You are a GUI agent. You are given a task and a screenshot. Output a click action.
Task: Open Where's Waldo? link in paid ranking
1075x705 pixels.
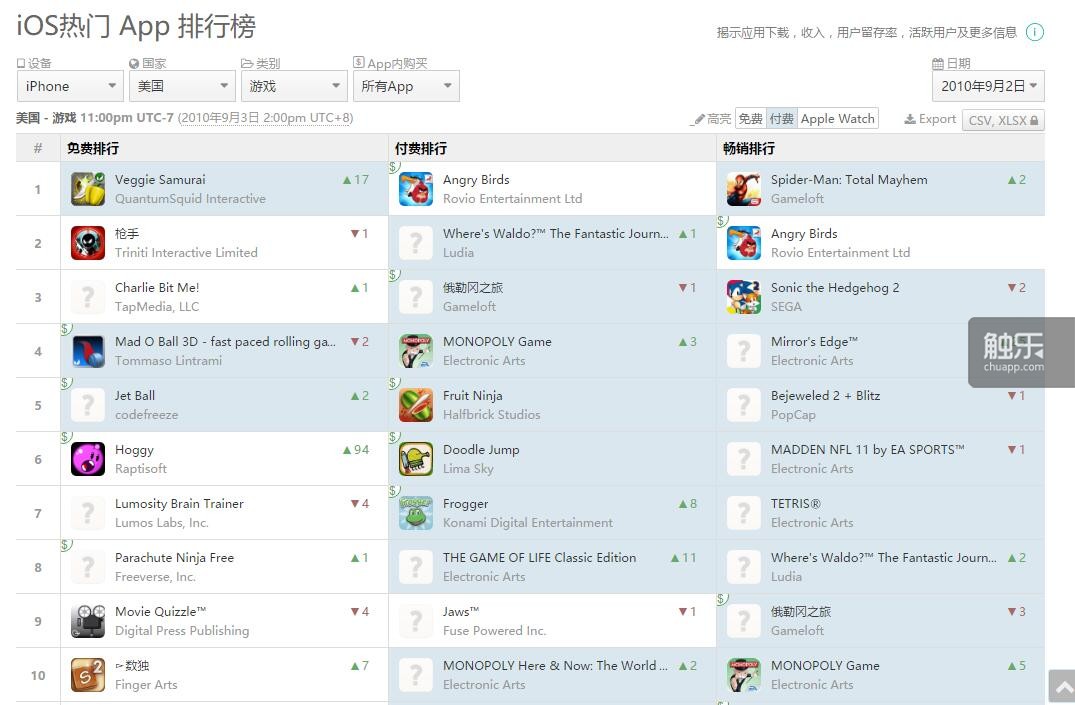556,234
